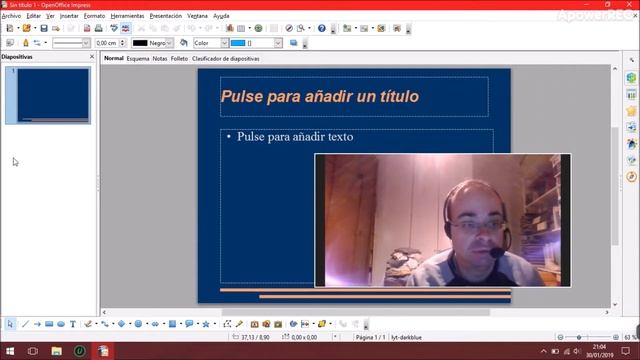Toggle the Shadow icon on line toolbar
The height and width of the screenshot is (360, 640).
coord(293,43)
